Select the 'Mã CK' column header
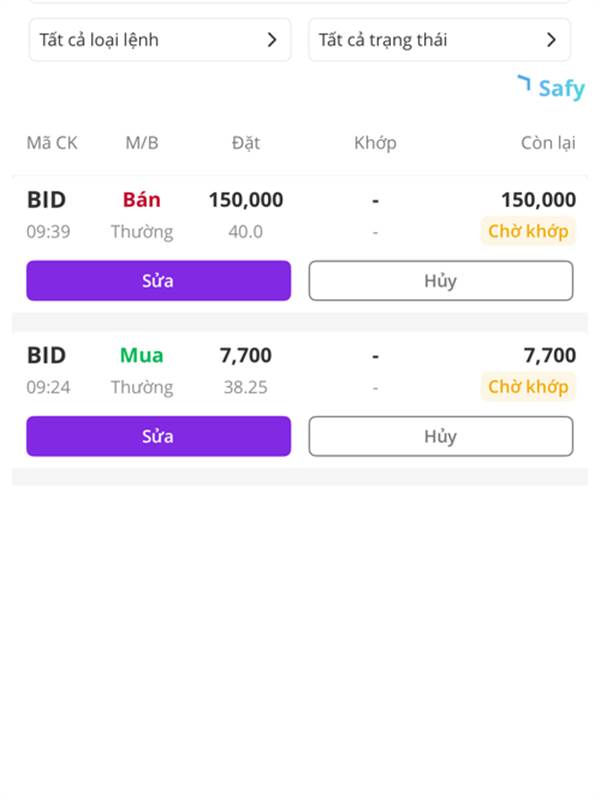 (52, 143)
